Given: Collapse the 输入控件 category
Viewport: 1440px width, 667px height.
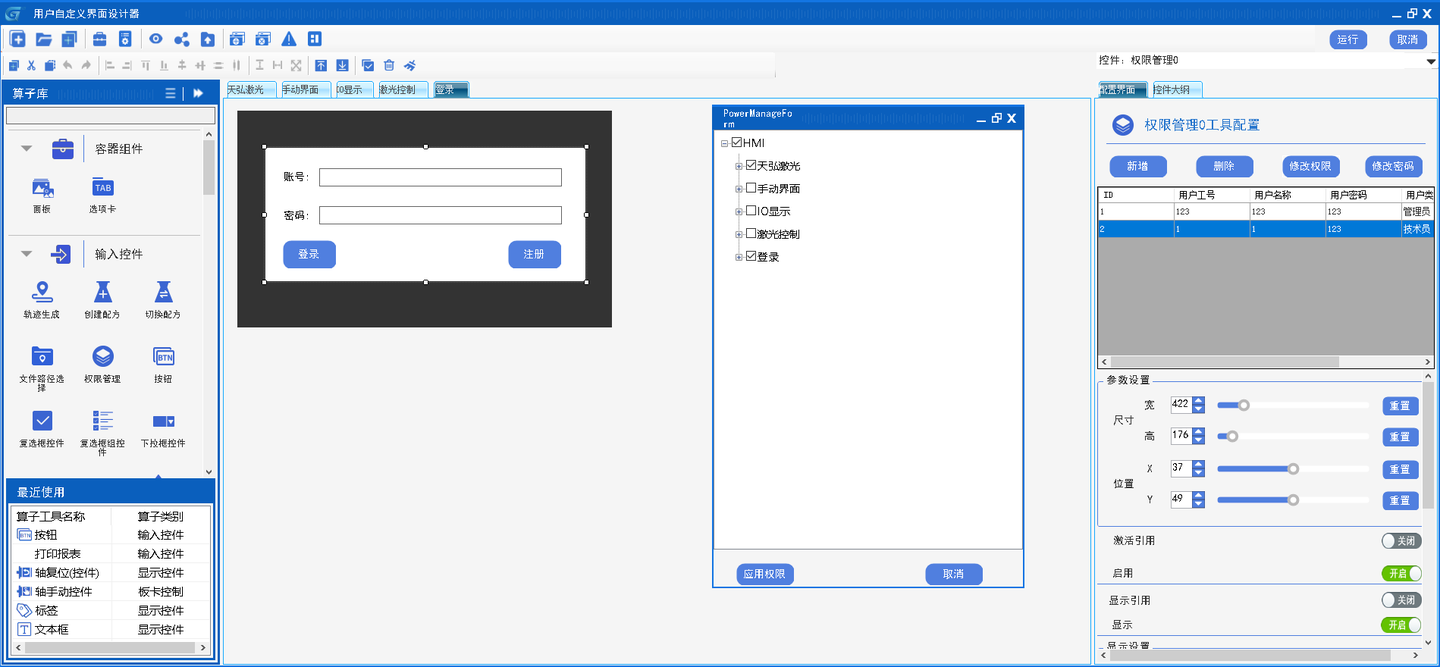Looking at the screenshot, I should (26, 254).
